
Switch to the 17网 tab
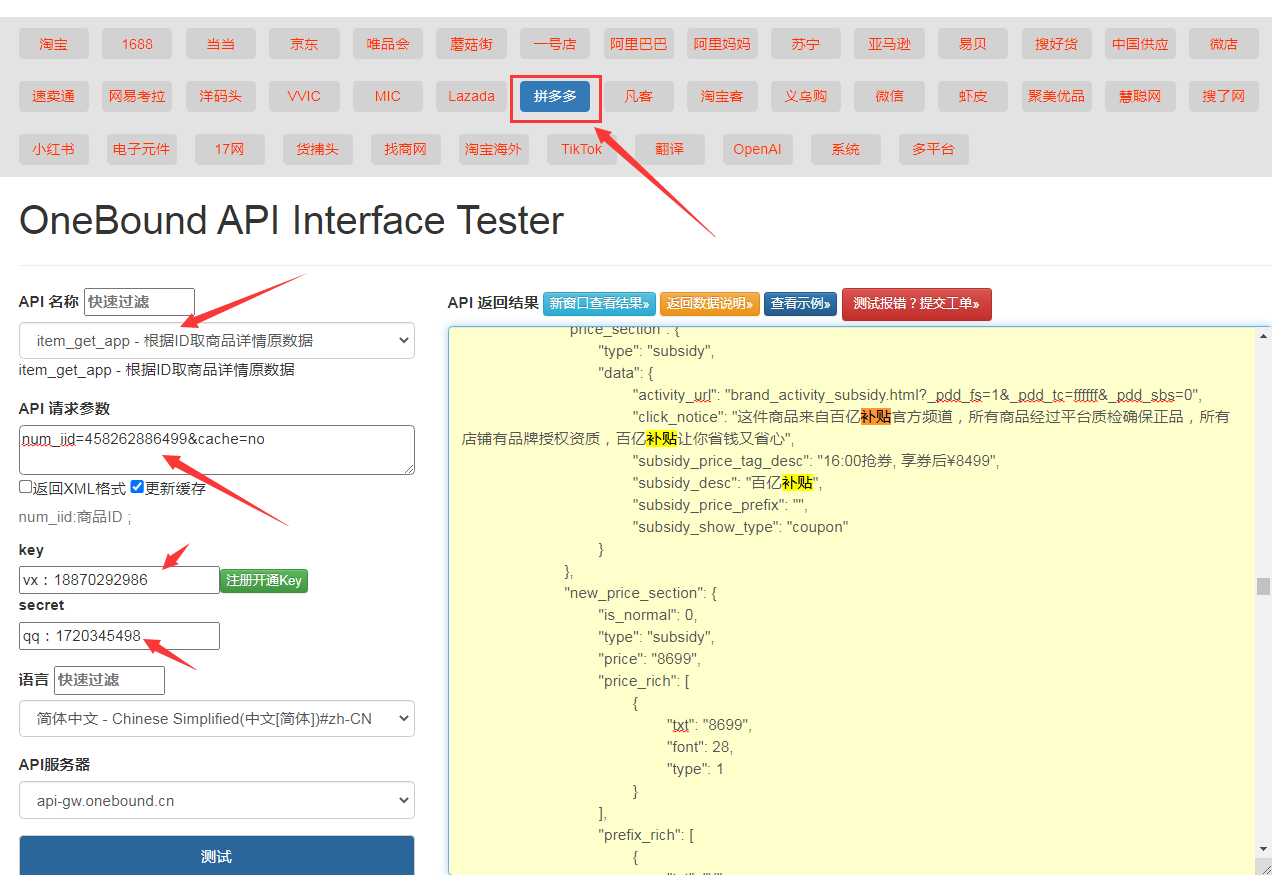tap(230, 149)
